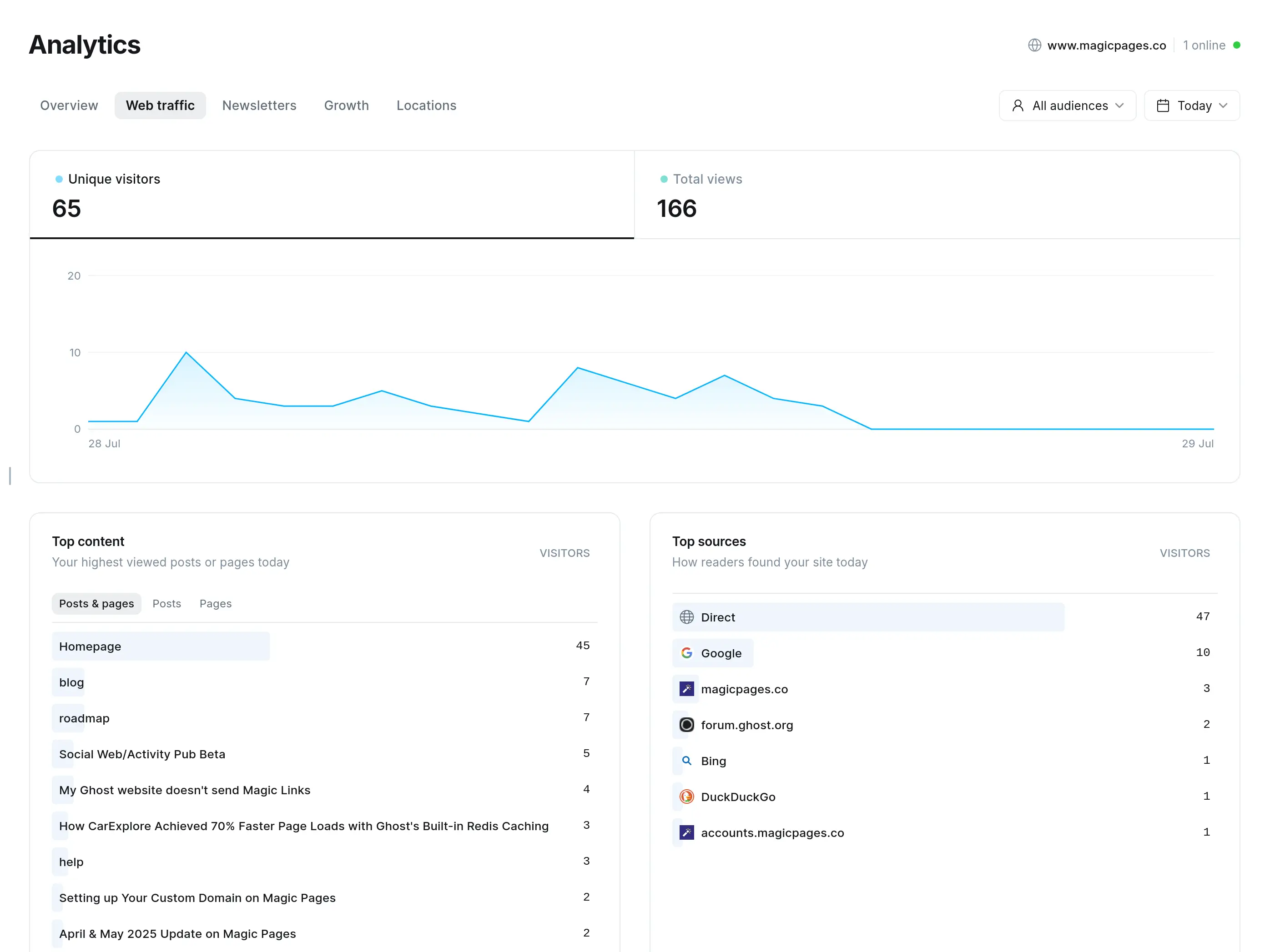Click the DuckDuckGo icon in Top sources
Screen dimensions: 1270x952
[687, 797]
